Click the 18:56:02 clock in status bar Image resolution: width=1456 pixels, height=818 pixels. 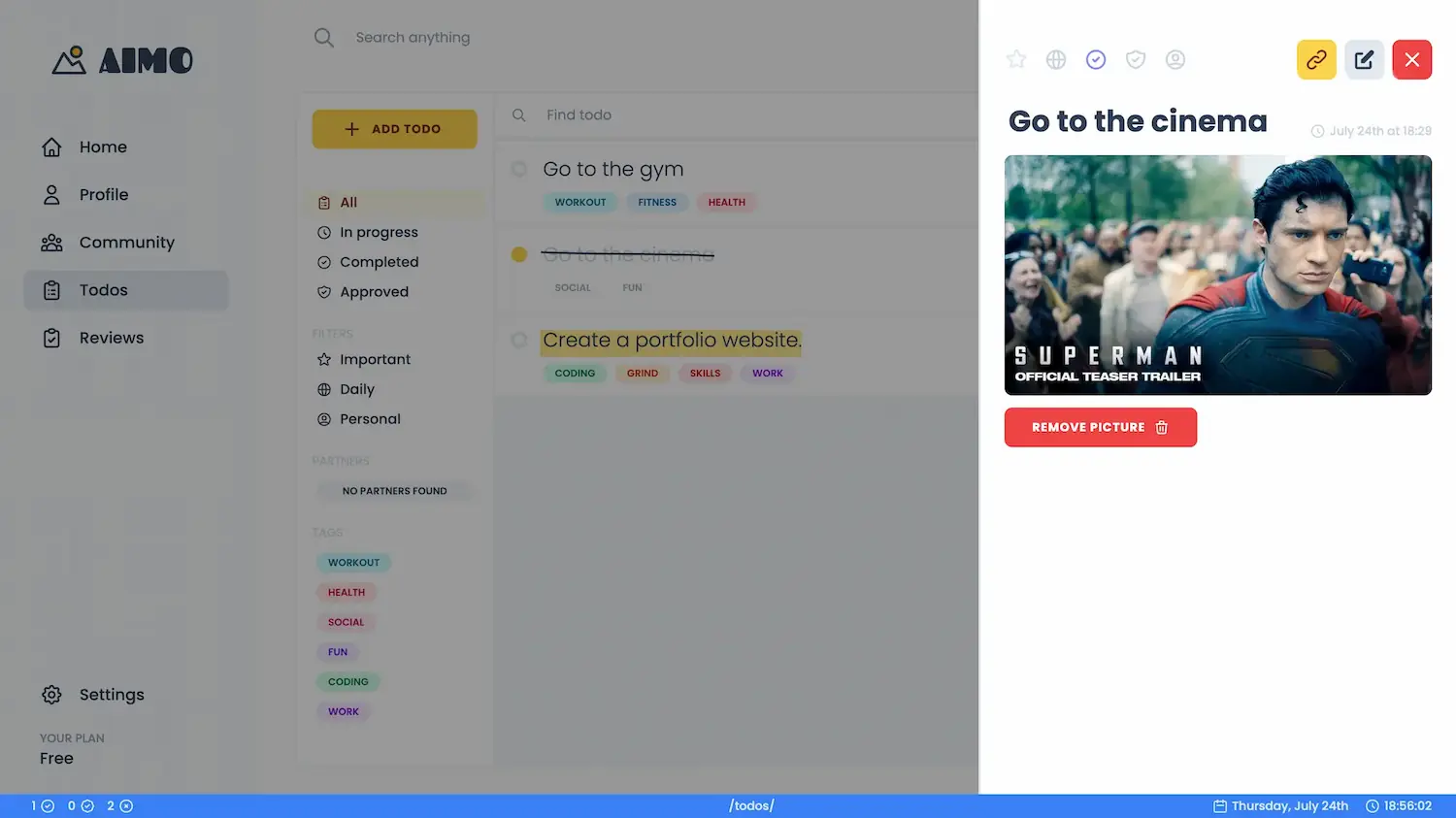(x=1399, y=806)
